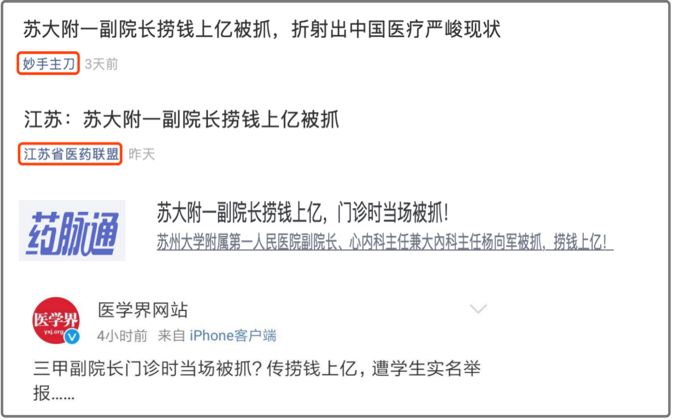This screenshot has width=675, height=420.
Task: Click 遭学生实名举 text in the post
Action: tap(426, 369)
